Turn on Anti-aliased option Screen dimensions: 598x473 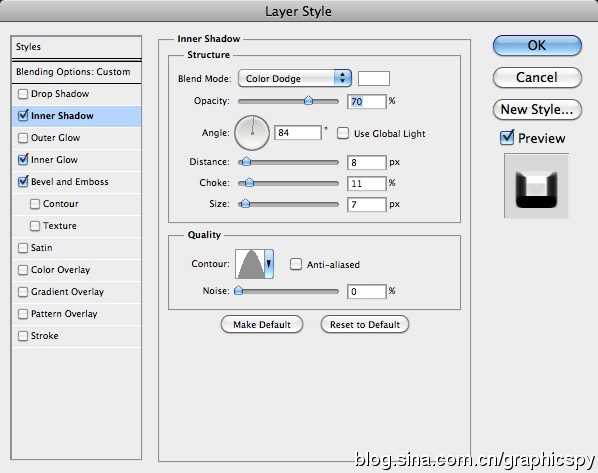point(296,264)
